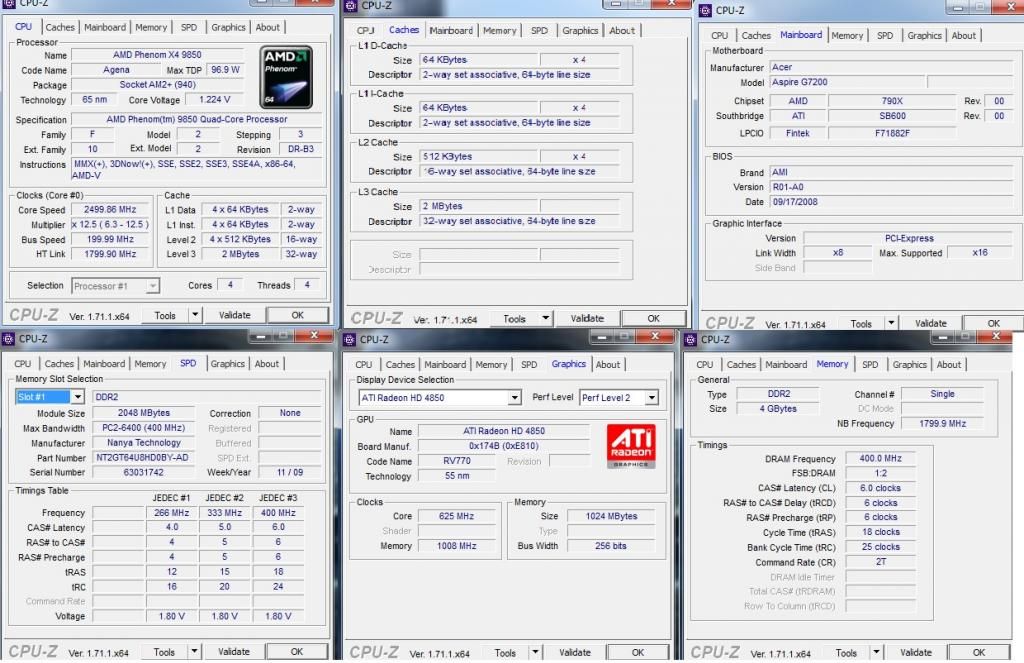
Task: Click the CPU-Z title icon in the Graphics window
Action: coord(350,340)
